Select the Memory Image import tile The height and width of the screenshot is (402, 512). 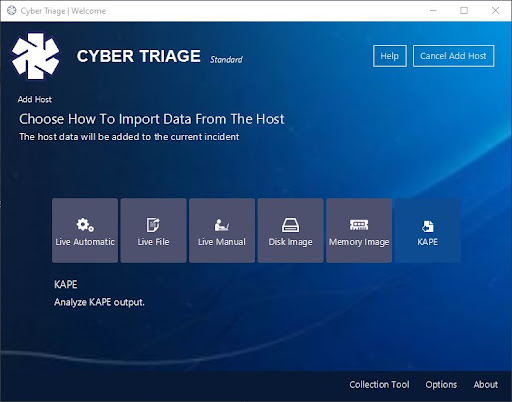coord(359,231)
